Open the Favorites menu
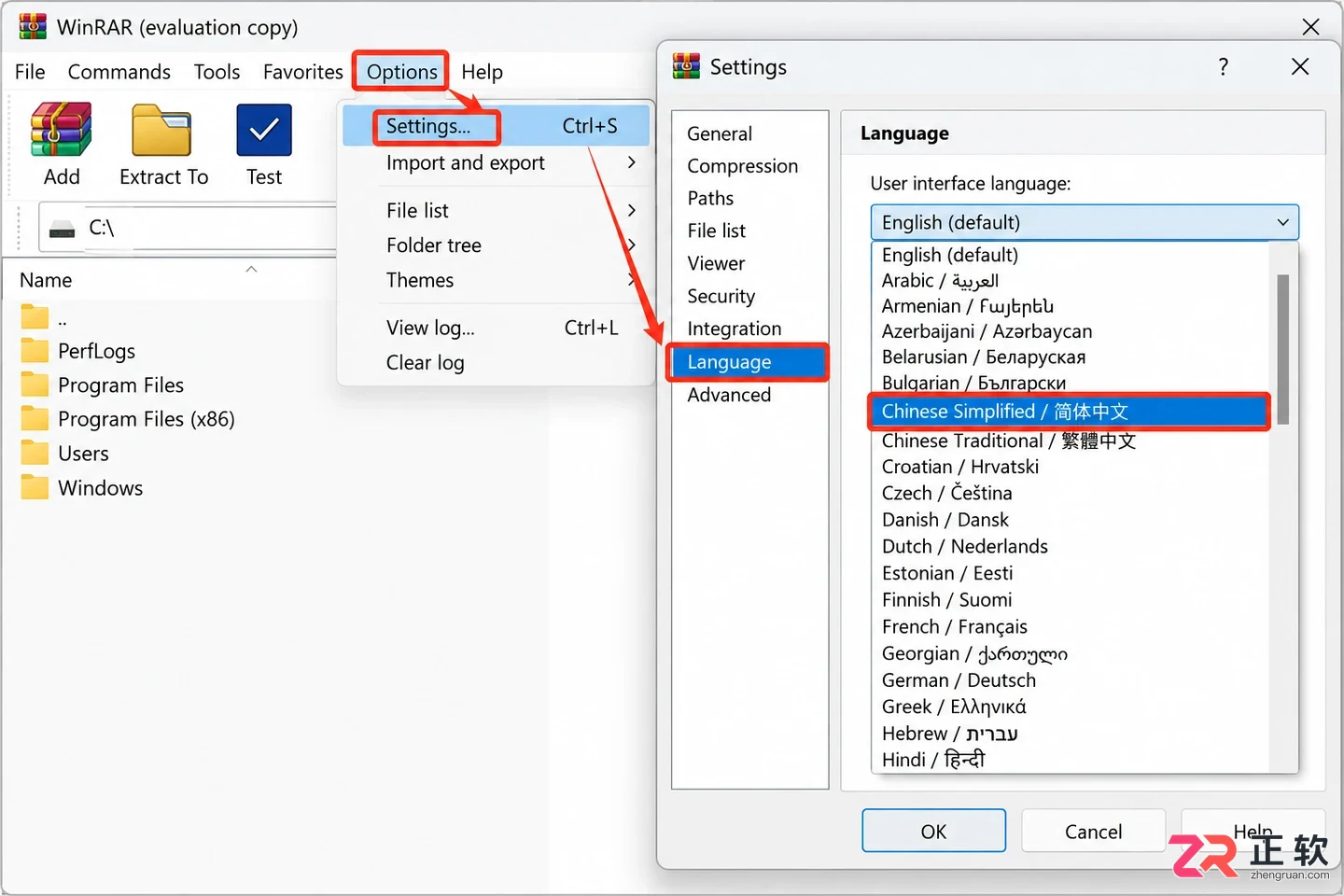Image resolution: width=1344 pixels, height=896 pixels. (x=303, y=72)
